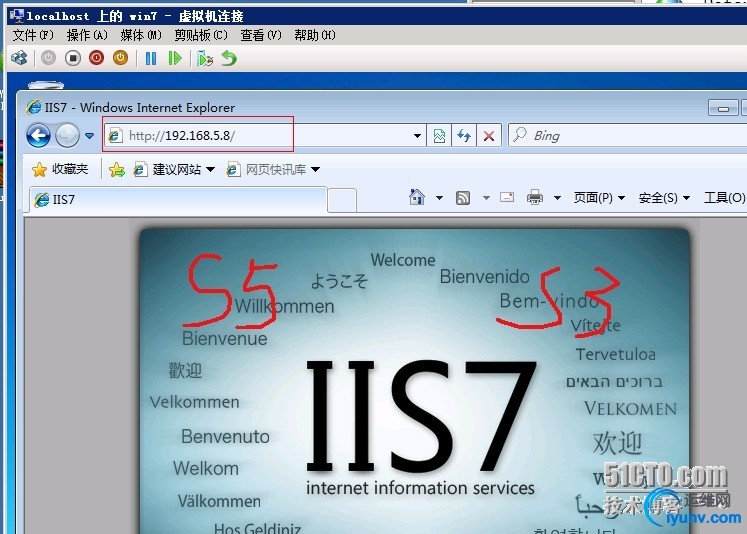
Task: Click the greyed Start VM power icon
Action: click(x=49, y=58)
